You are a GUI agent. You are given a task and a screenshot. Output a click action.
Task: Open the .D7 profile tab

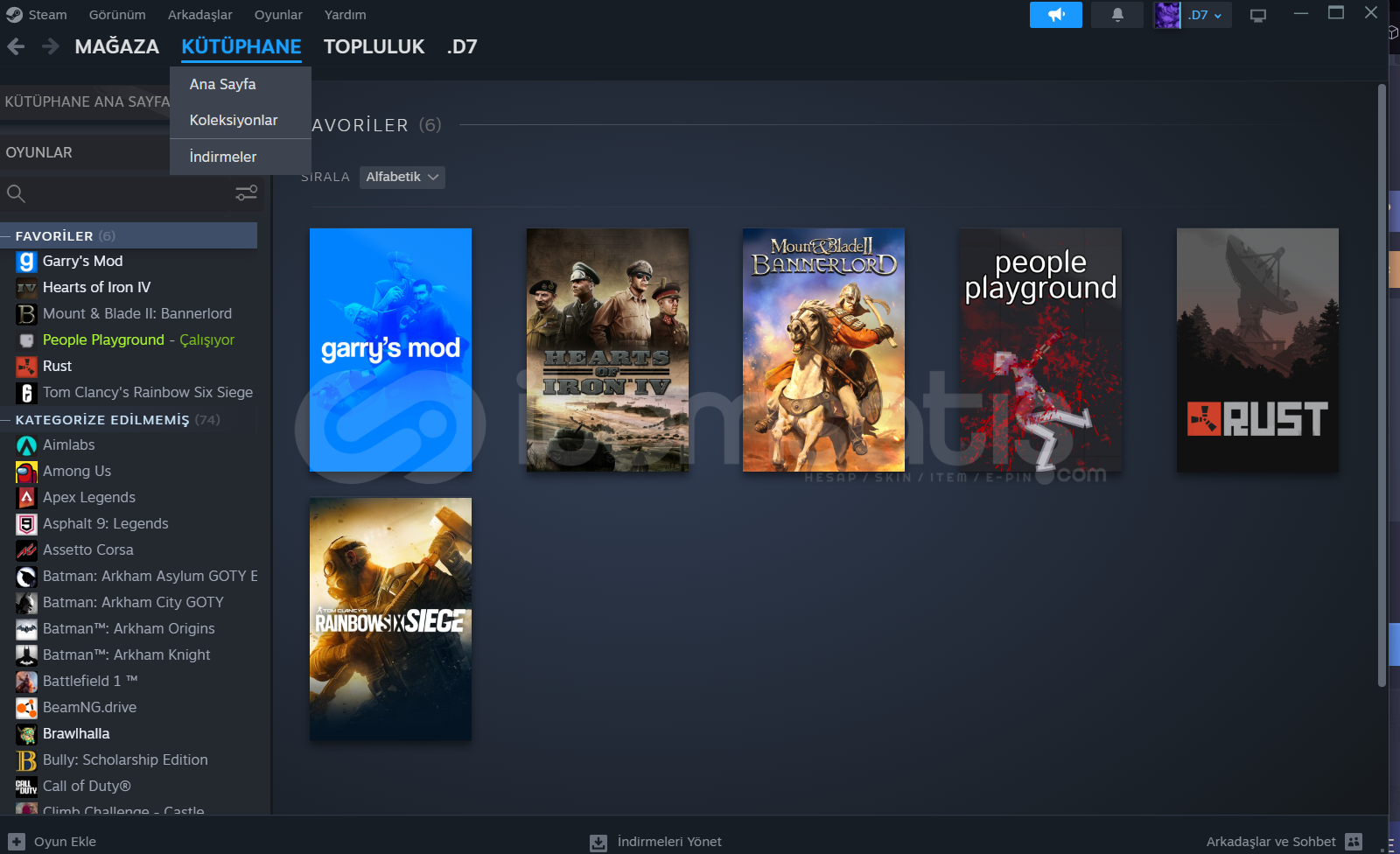pos(462,46)
